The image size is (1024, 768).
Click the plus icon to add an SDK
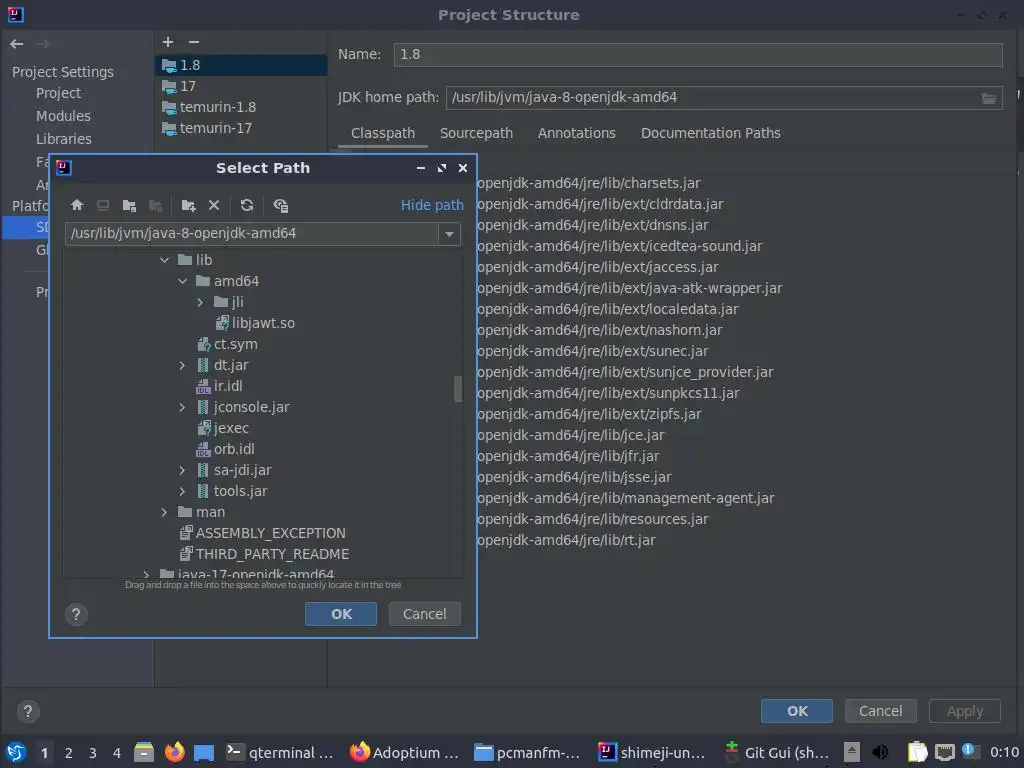click(168, 42)
